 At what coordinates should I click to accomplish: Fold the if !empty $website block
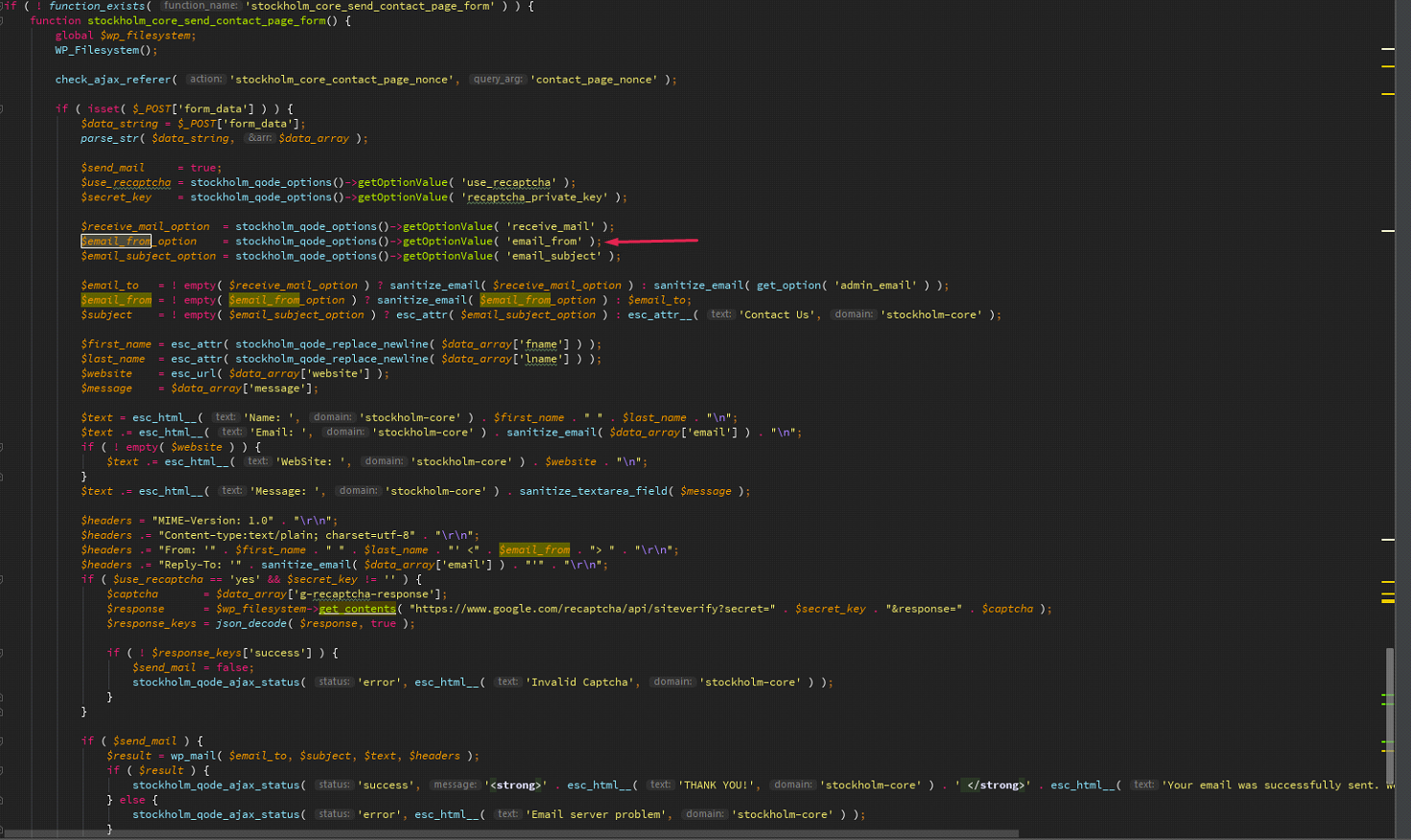click(x=2, y=447)
